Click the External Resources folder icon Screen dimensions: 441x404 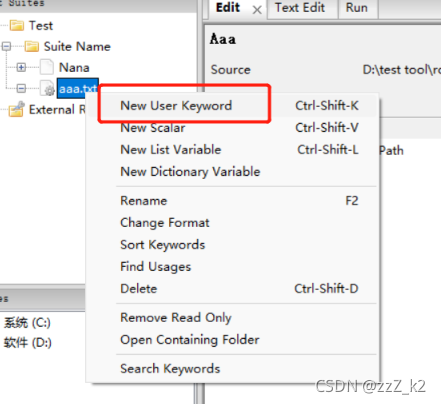point(17,109)
